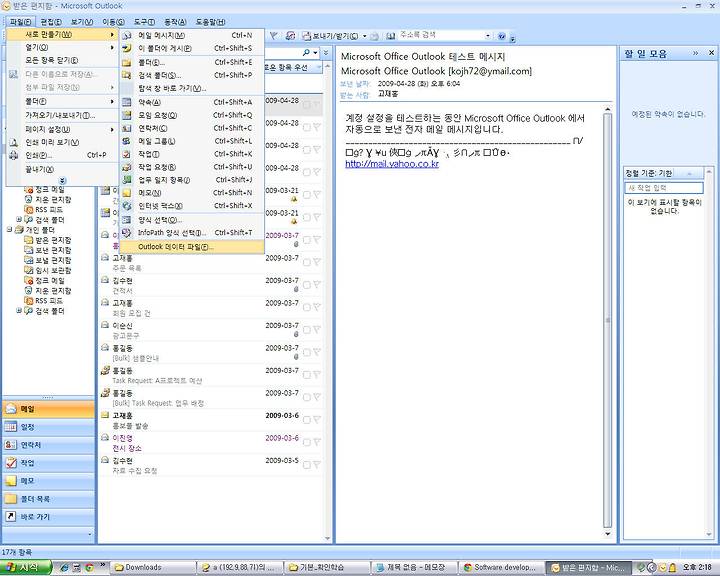Expand the 열기(O) submenu
This screenshot has height=576, width=720.
coord(62,47)
